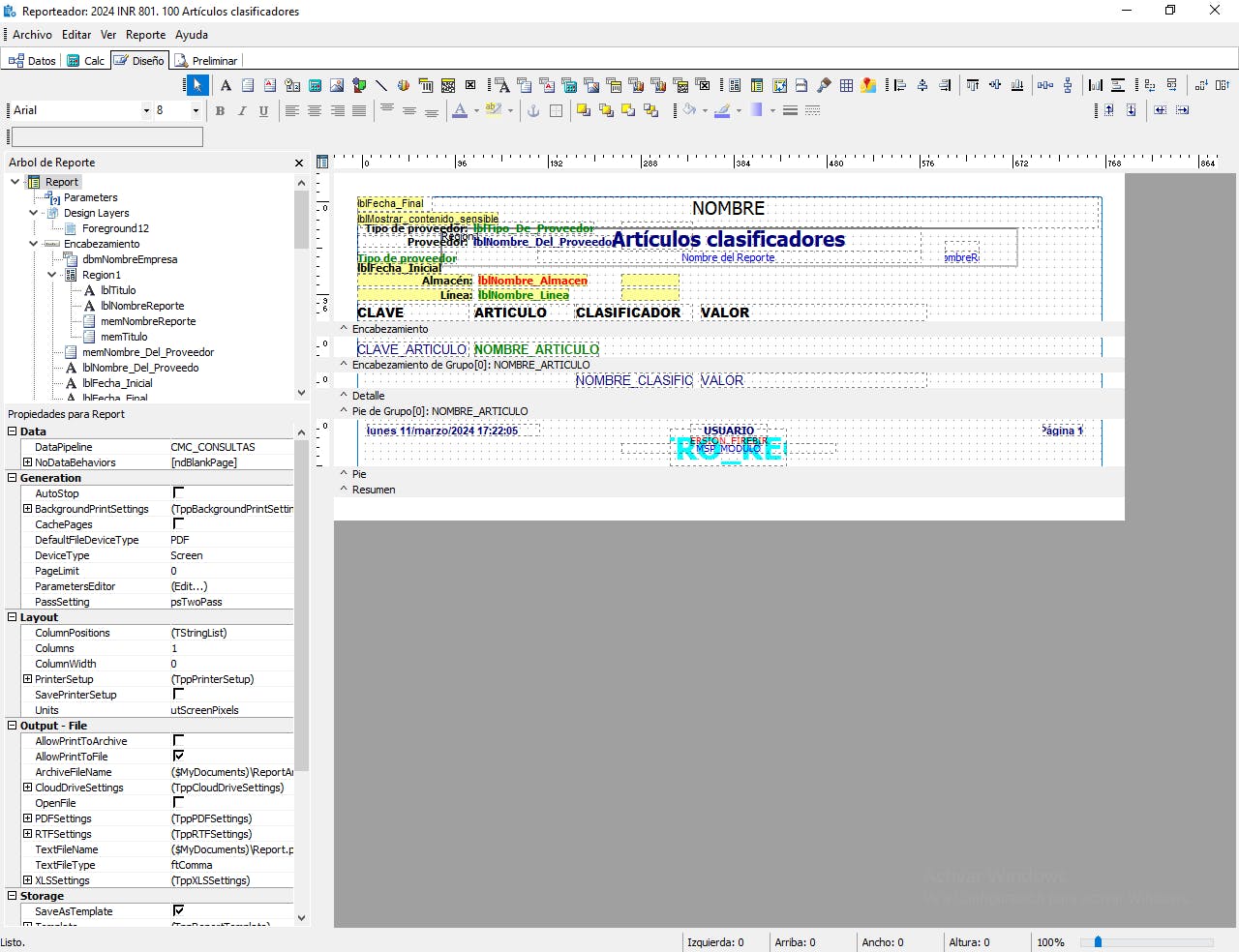Close the Arbol de Reporte panel
The width and height of the screenshot is (1239, 952).
point(299,164)
